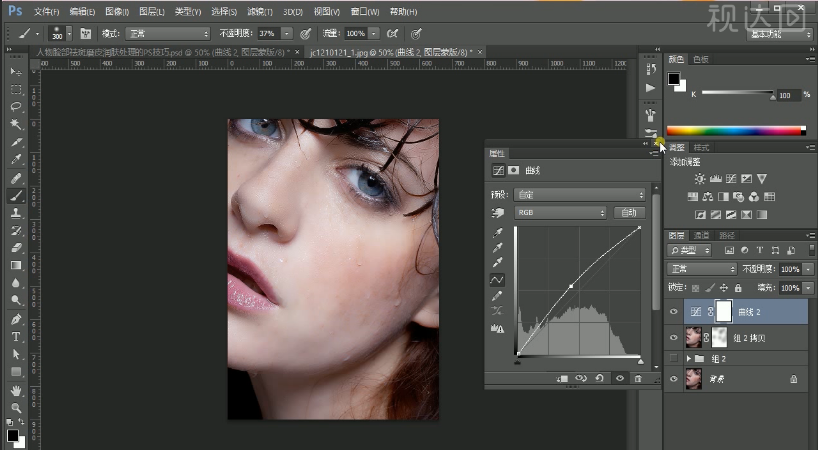Select the Eyedropper tool in toolbox

pyautogui.click(x=16, y=159)
